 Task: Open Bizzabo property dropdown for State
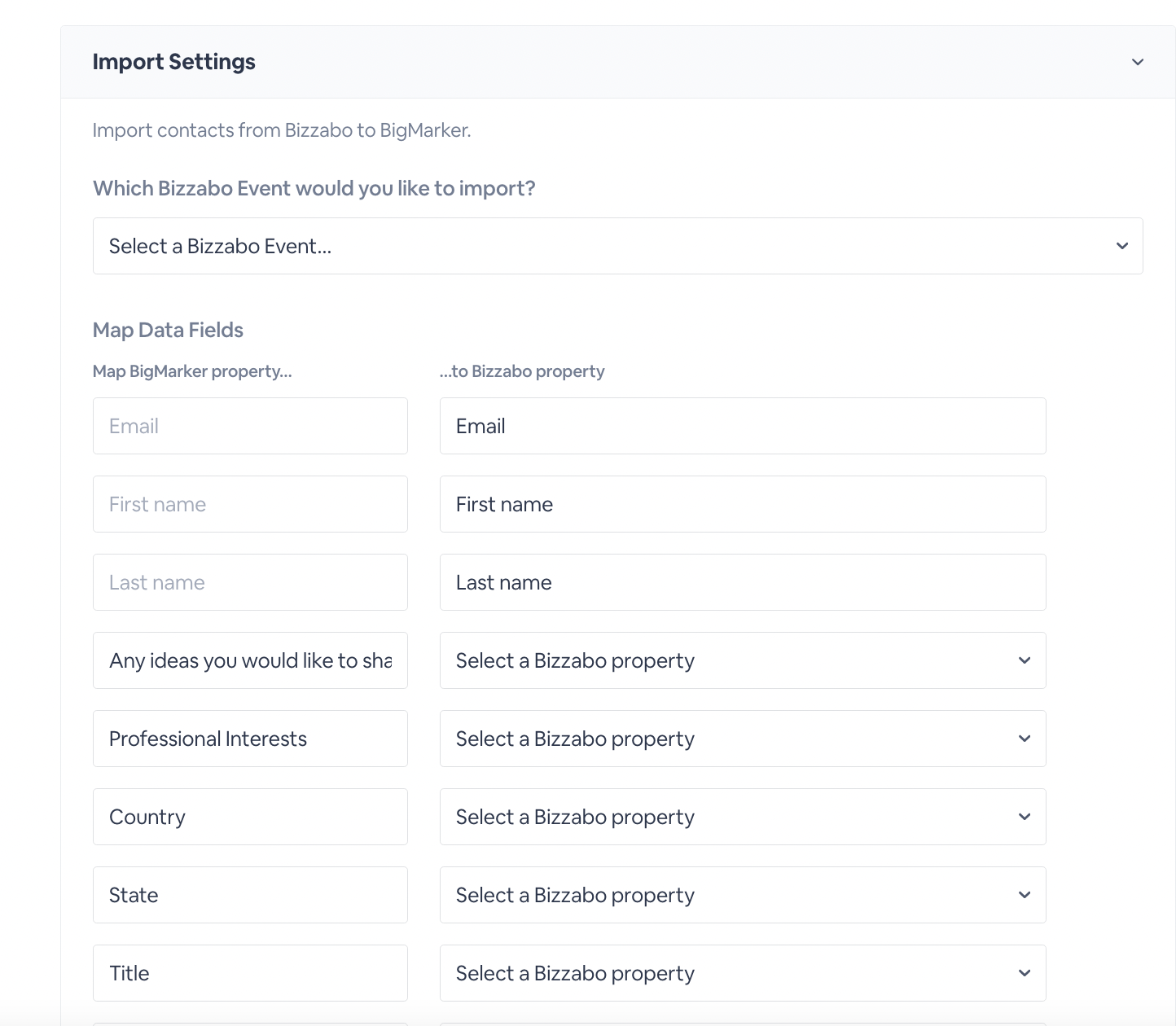(743, 895)
